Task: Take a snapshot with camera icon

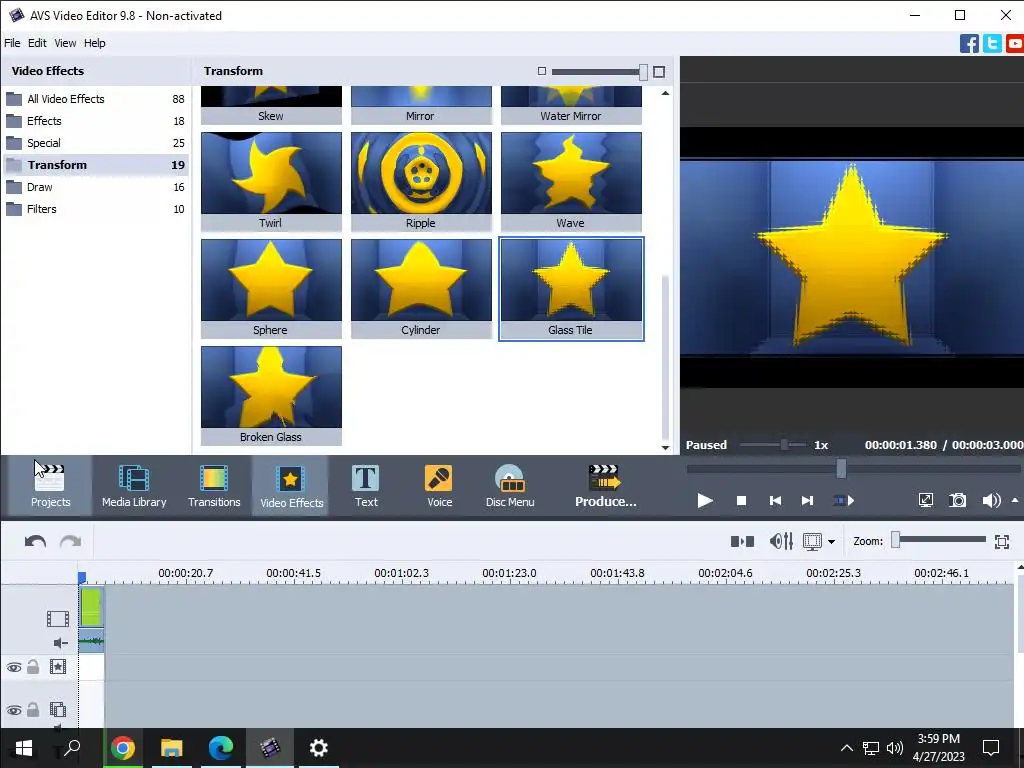Action: [957, 501]
